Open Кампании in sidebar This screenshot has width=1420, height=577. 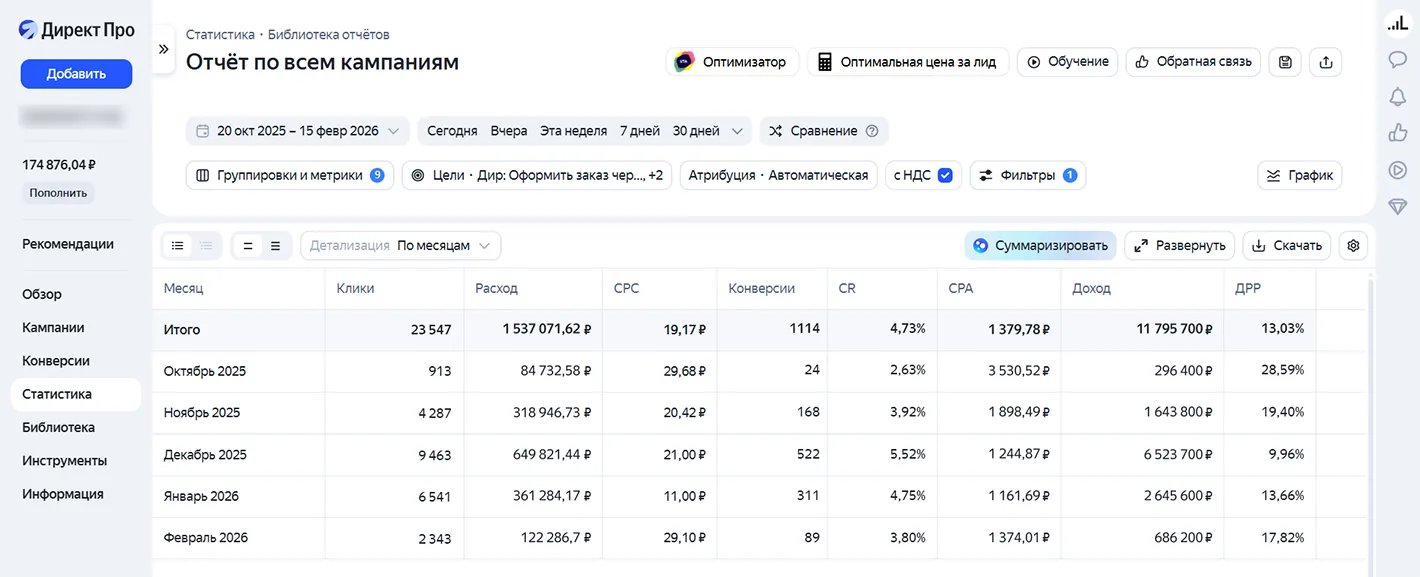pos(53,327)
